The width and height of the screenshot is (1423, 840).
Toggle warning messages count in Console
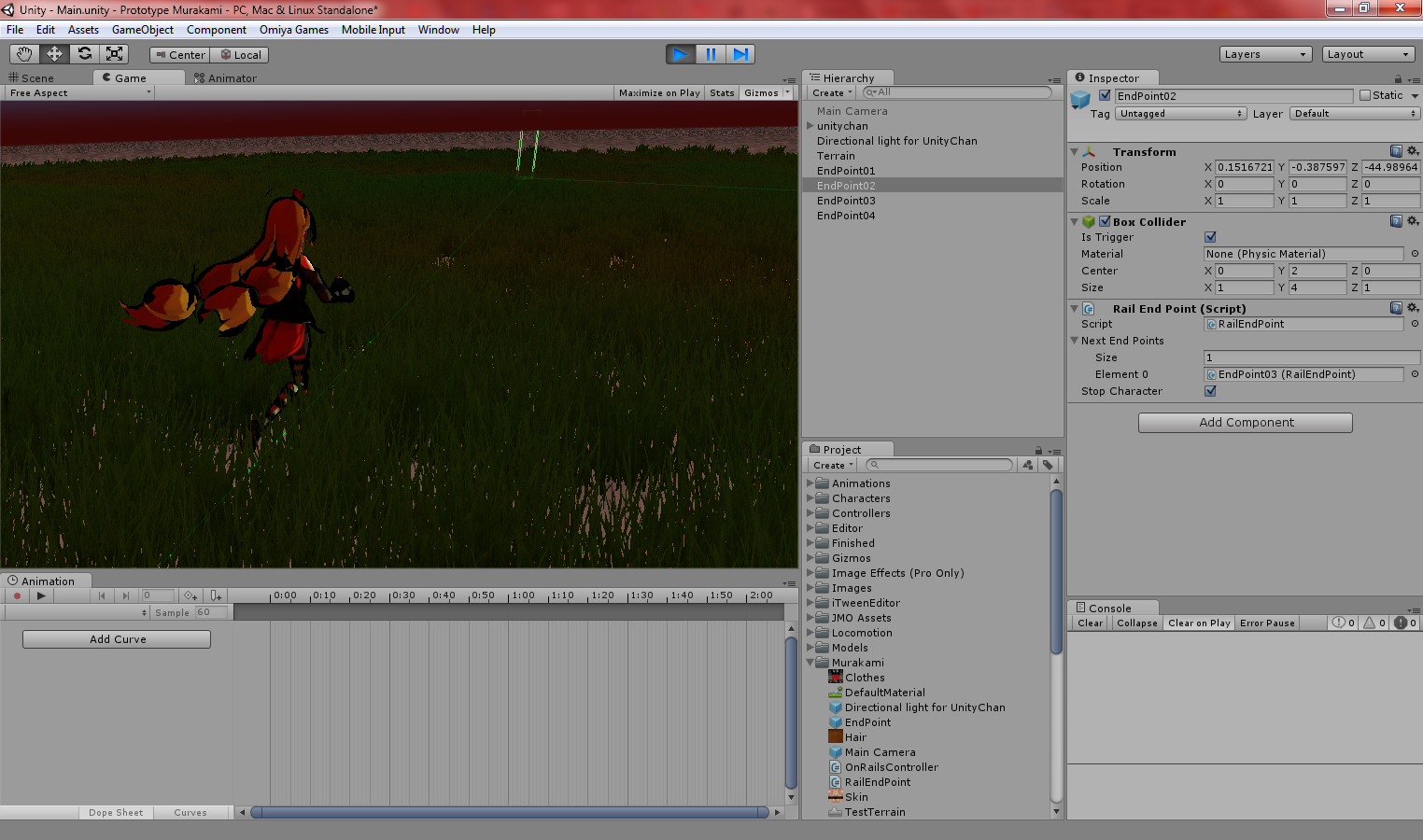tap(1374, 623)
